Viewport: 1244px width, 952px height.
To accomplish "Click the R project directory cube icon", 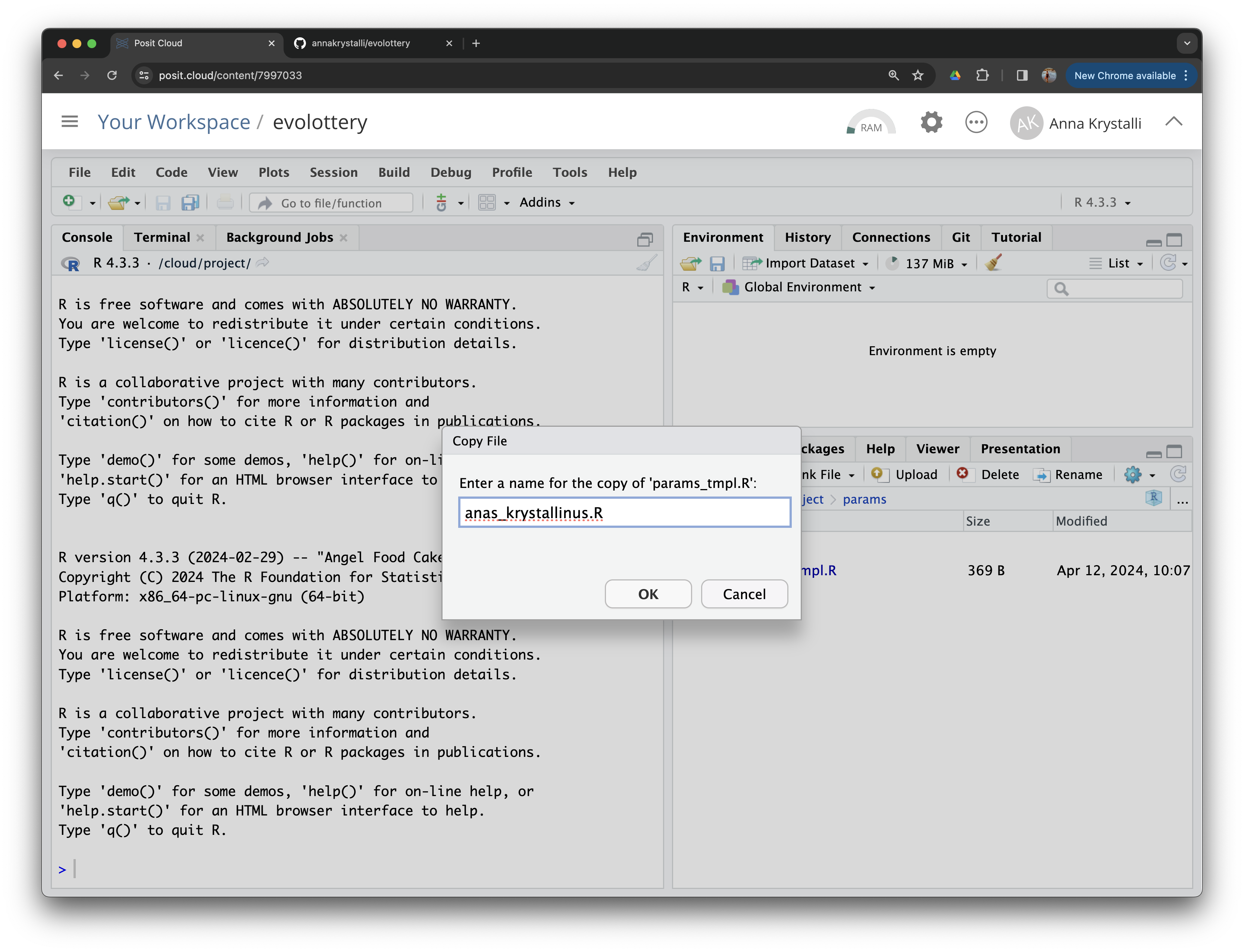I will 1153,498.
